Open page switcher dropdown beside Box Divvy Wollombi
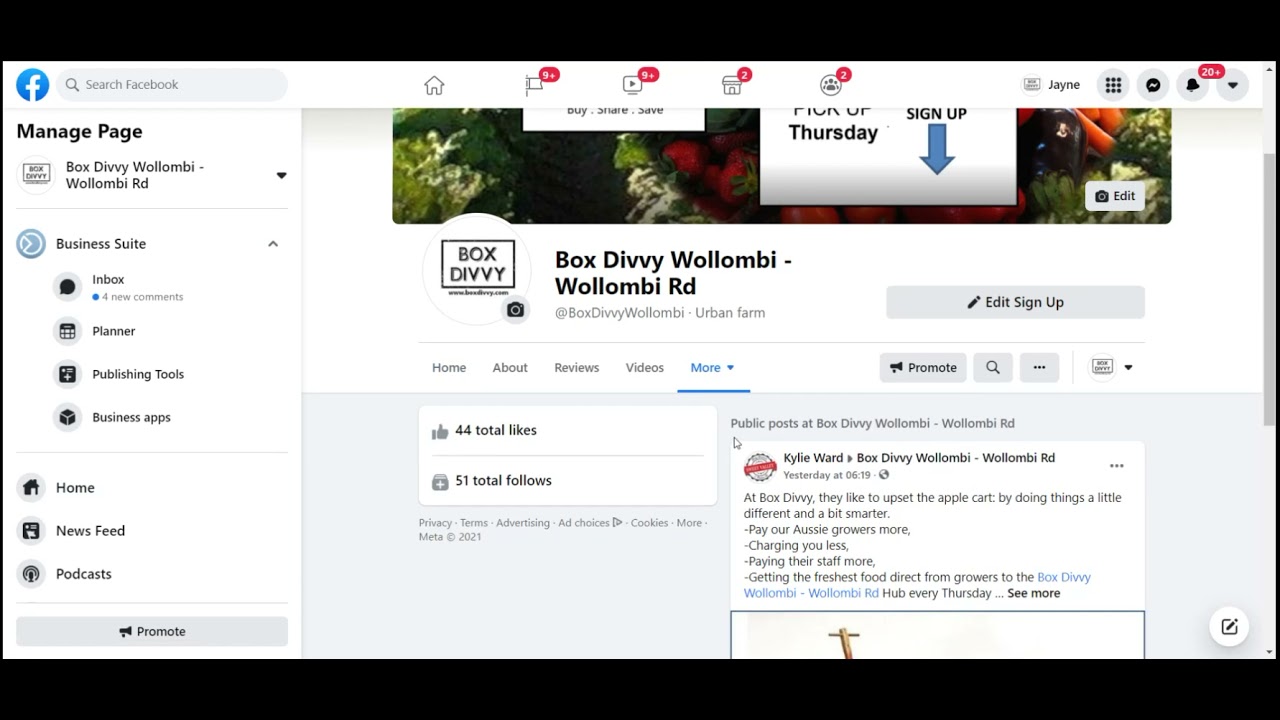The width and height of the screenshot is (1280, 720). pyautogui.click(x=281, y=175)
